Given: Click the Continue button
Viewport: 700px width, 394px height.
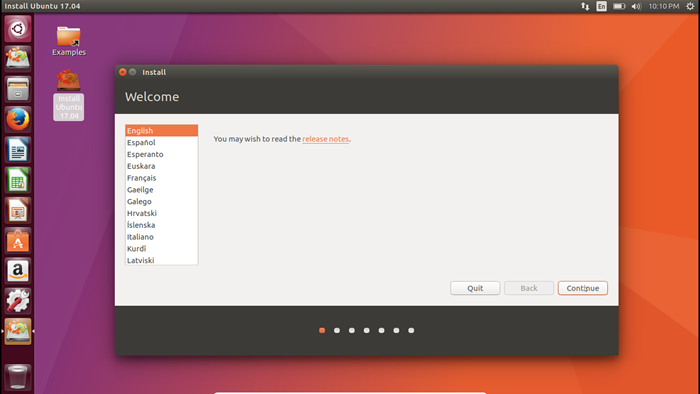Looking at the screenshot, I should coord(583,288).
